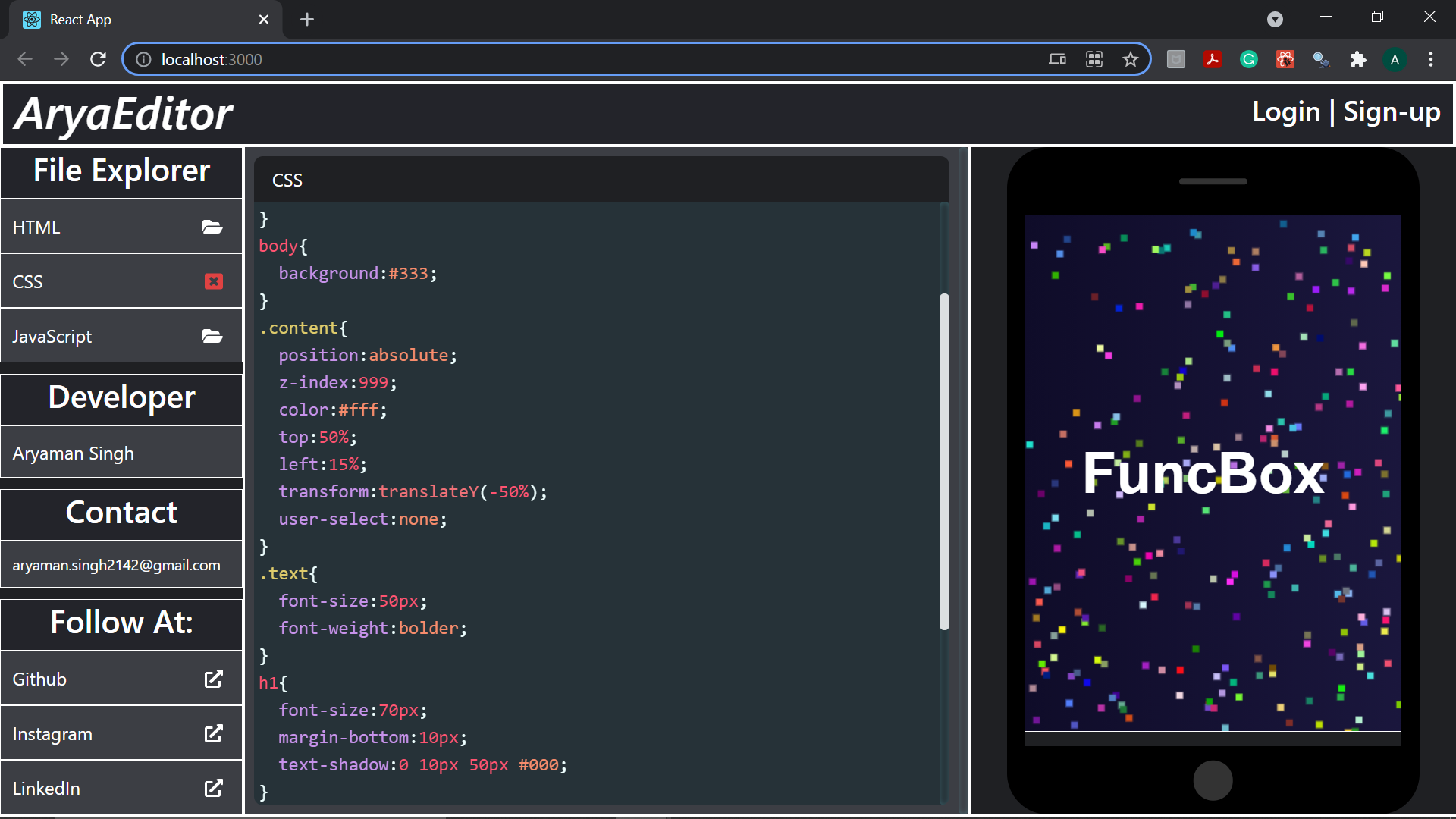Open the JavaScript file folder icon
Viewport: 1456px width, 819px height.
tap(212, 336)
